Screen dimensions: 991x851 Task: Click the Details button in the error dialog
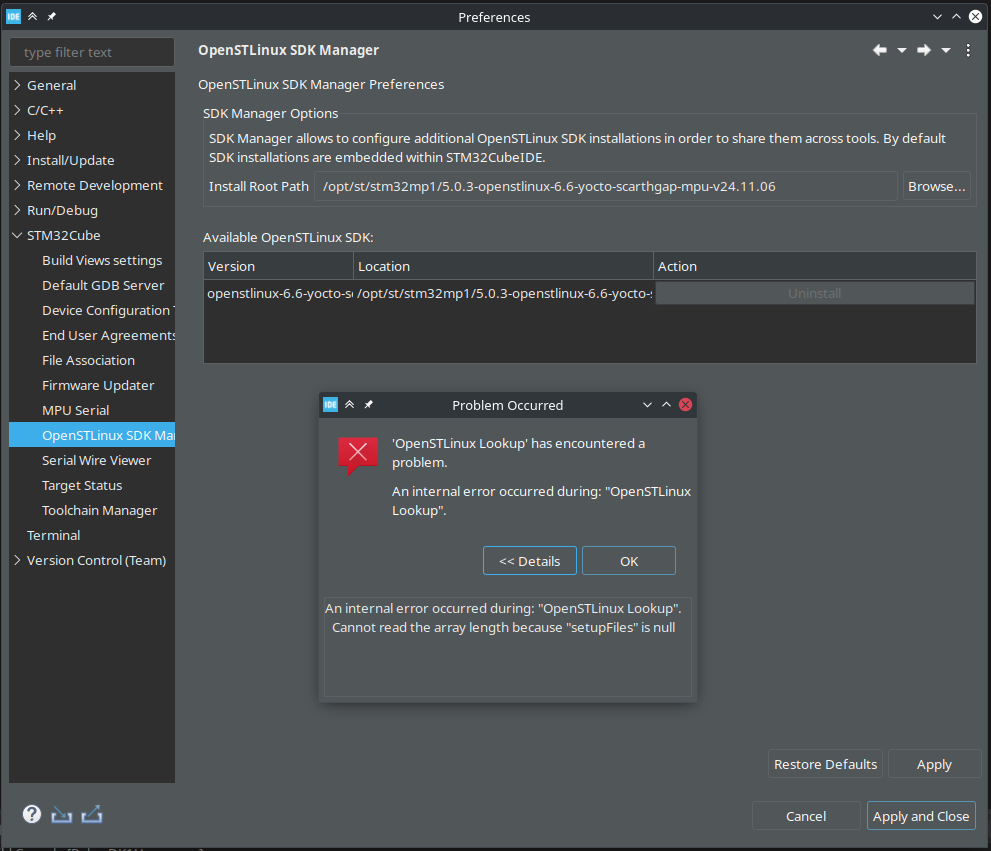point(529,560)
